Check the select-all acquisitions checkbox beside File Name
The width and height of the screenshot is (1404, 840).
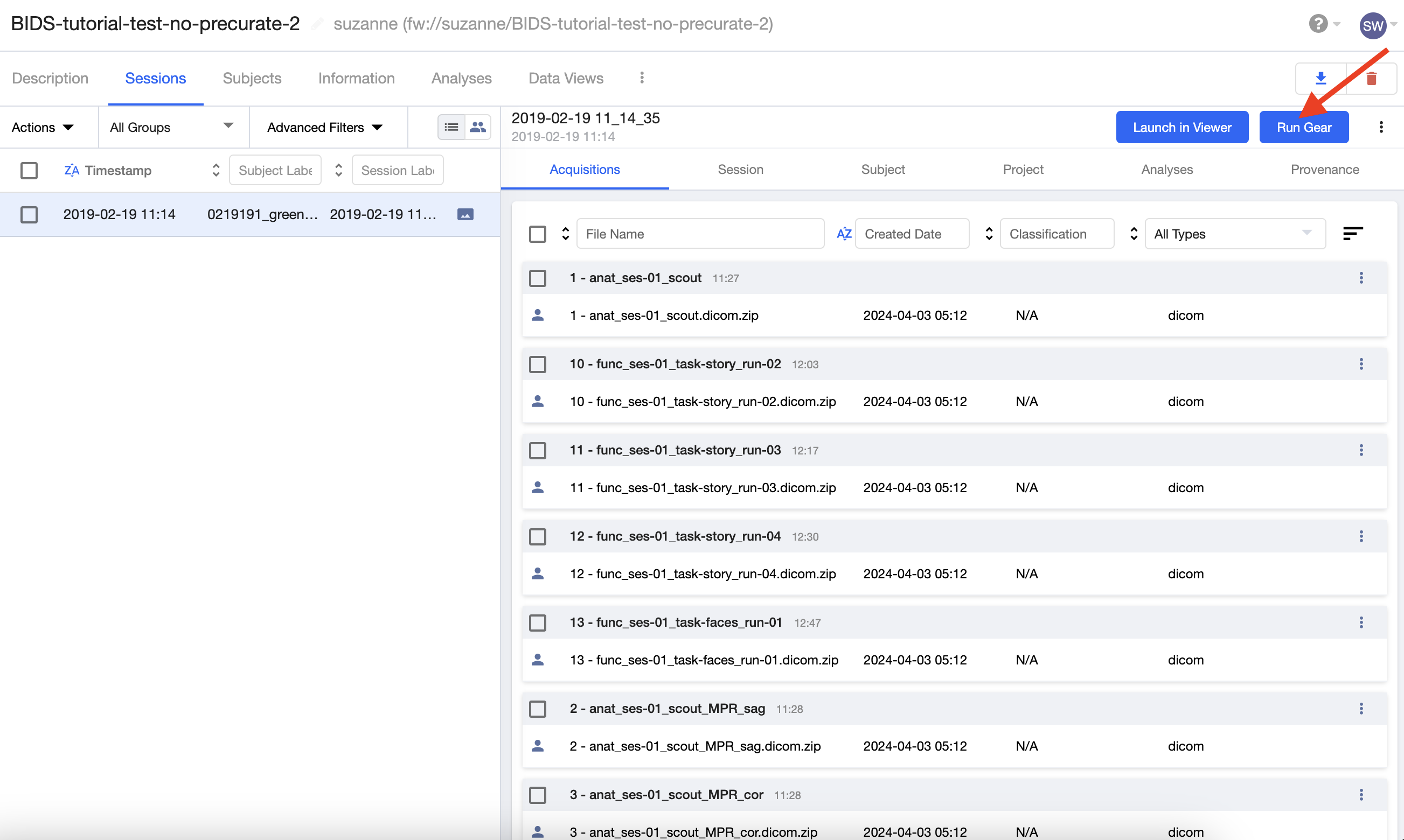(537, 233)
